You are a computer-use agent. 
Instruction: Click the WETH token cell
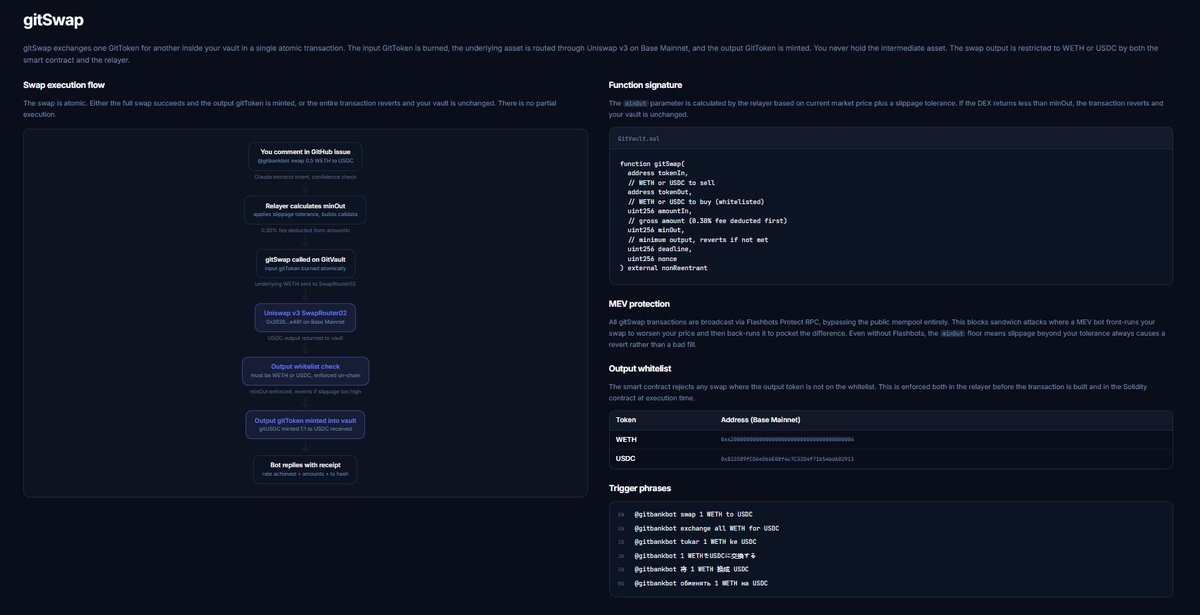click(x=626, y=439)
